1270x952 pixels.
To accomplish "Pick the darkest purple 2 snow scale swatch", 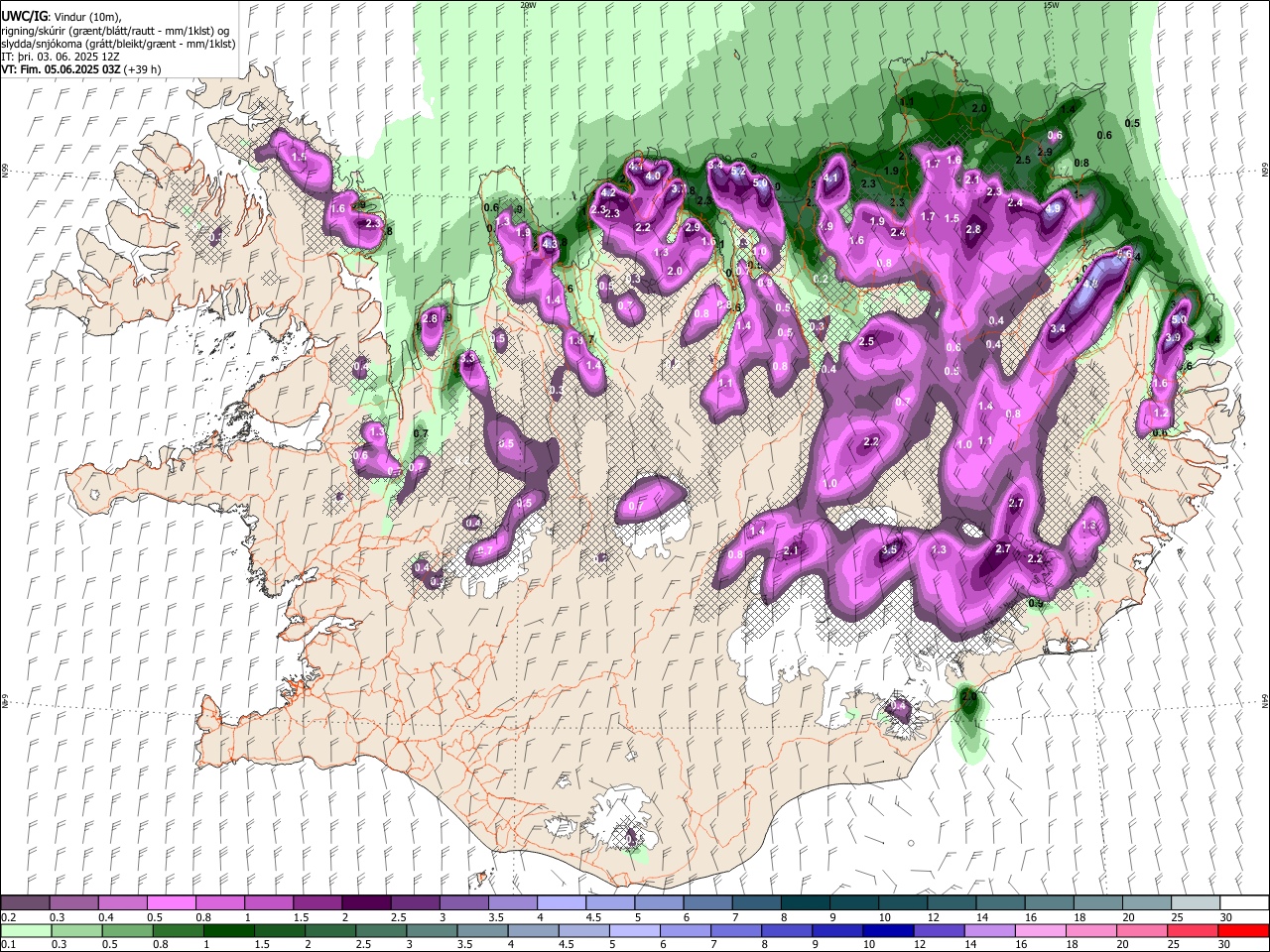I will [x=366, y=903].
